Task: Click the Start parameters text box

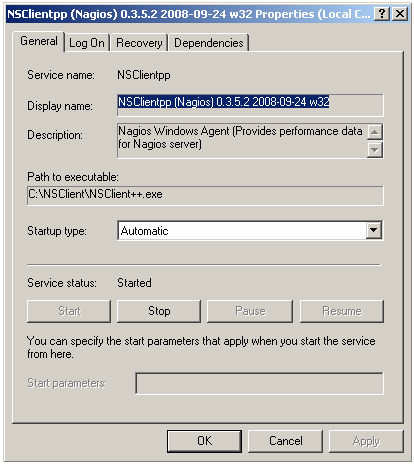Action: click(259, 383)
